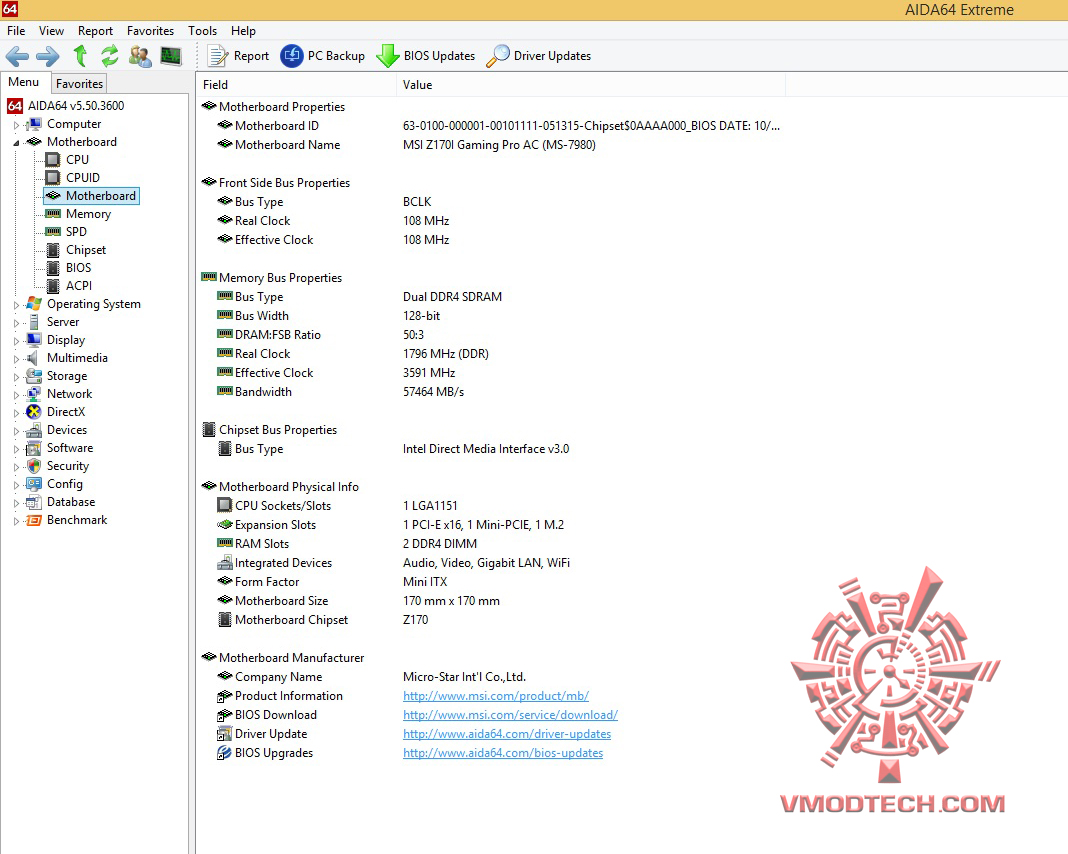Open PC Backup tool
The height and width of the screenshot is (854, 1068).
tap(322, 56)
